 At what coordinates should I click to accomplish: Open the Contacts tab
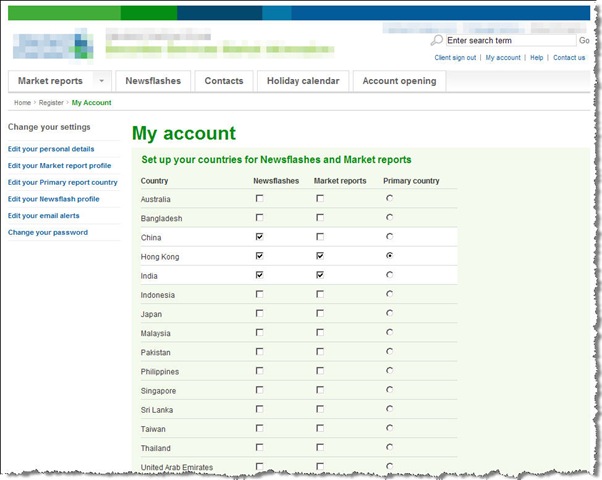(224, 81)
